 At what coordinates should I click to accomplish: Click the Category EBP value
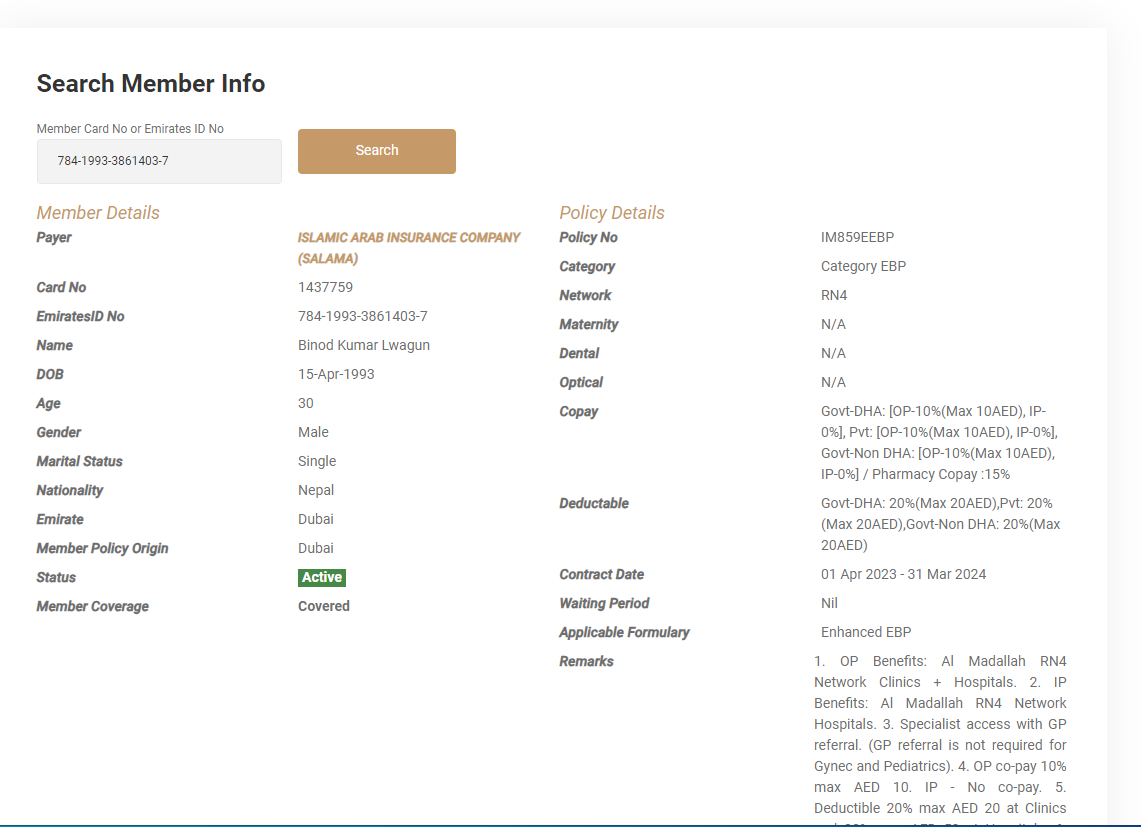click(863, 267)
